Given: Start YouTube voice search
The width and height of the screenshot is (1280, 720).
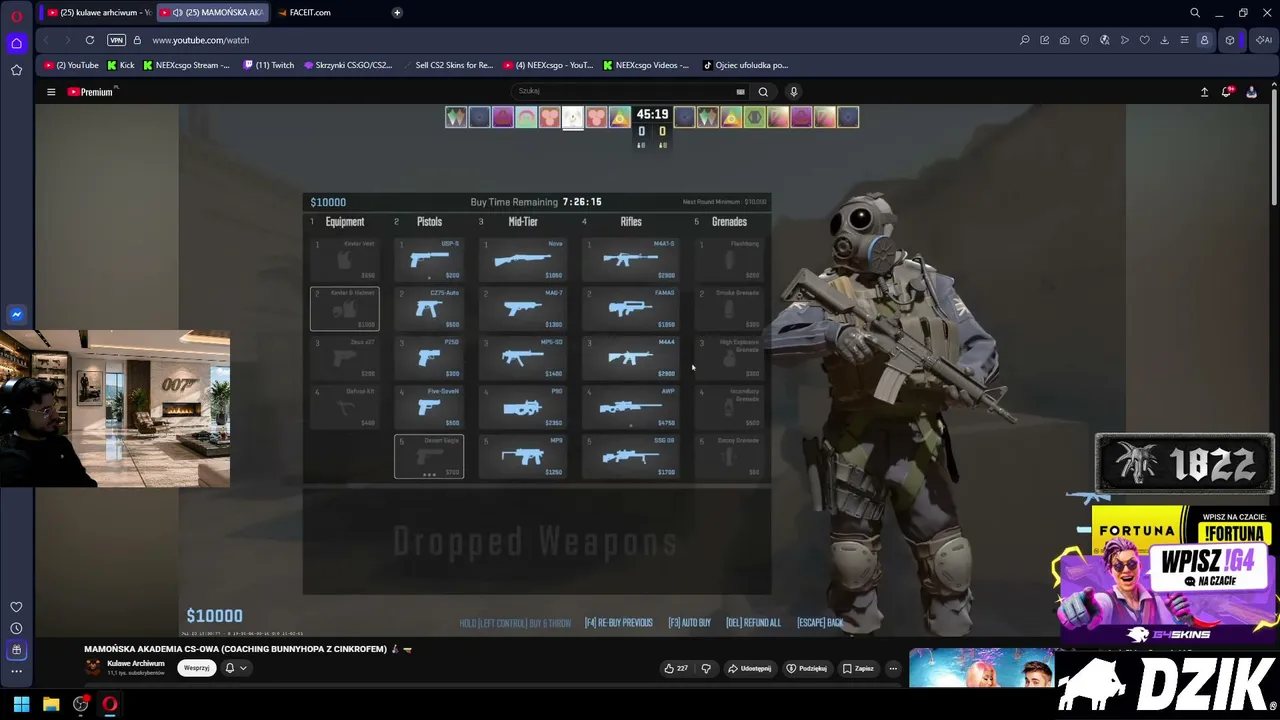Looking at the screenshot, I should [794, 92].
